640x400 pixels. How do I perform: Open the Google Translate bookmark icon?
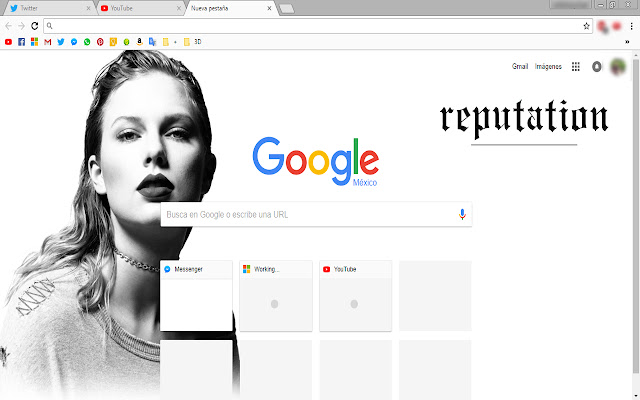pyautogui.click(x=153, y=42)
